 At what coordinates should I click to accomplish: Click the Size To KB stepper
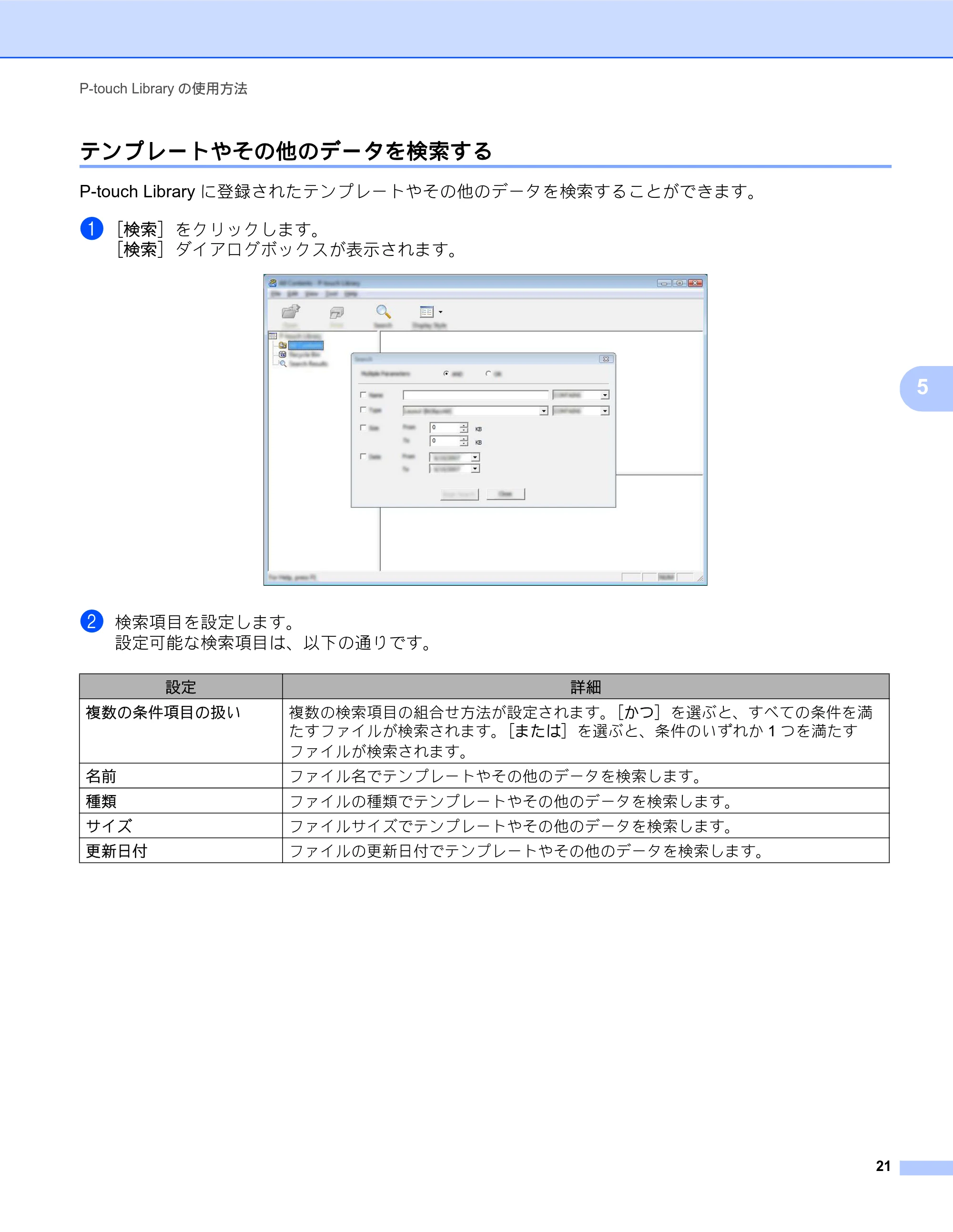click(464, 441)
